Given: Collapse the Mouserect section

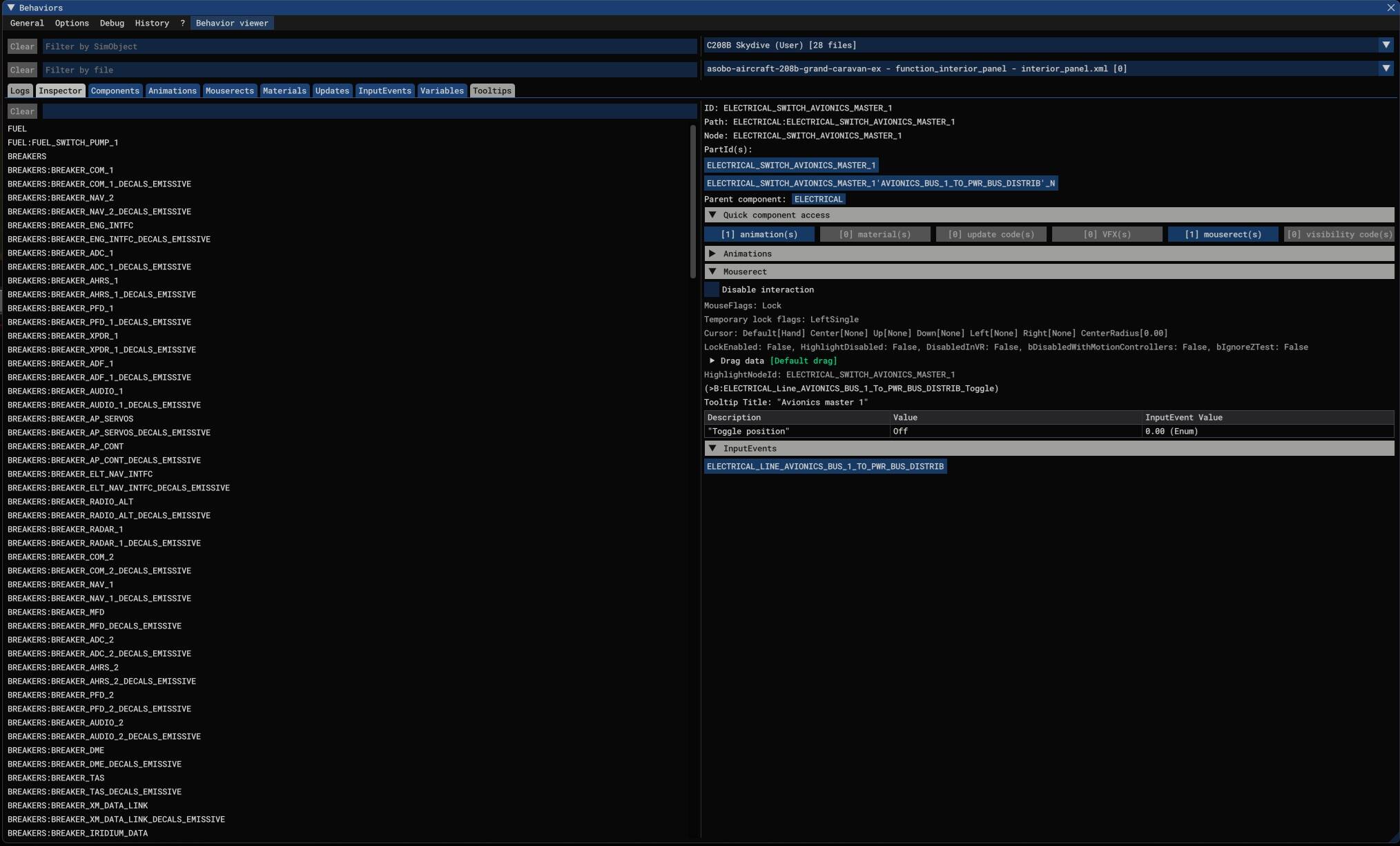Looking at the screenshot, I should (x=1049, y=272).
